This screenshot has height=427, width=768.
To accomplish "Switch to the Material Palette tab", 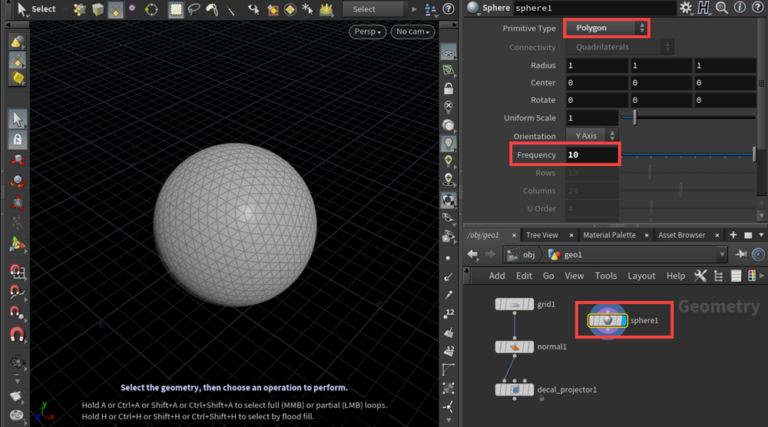I will tap(609, 235).
